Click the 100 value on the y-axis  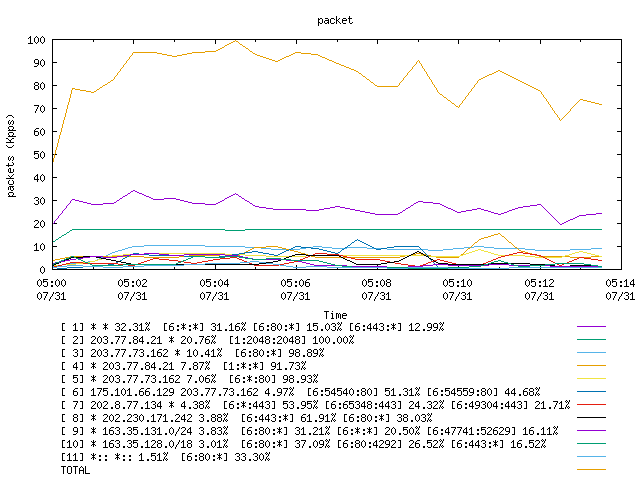pos(36,40)
